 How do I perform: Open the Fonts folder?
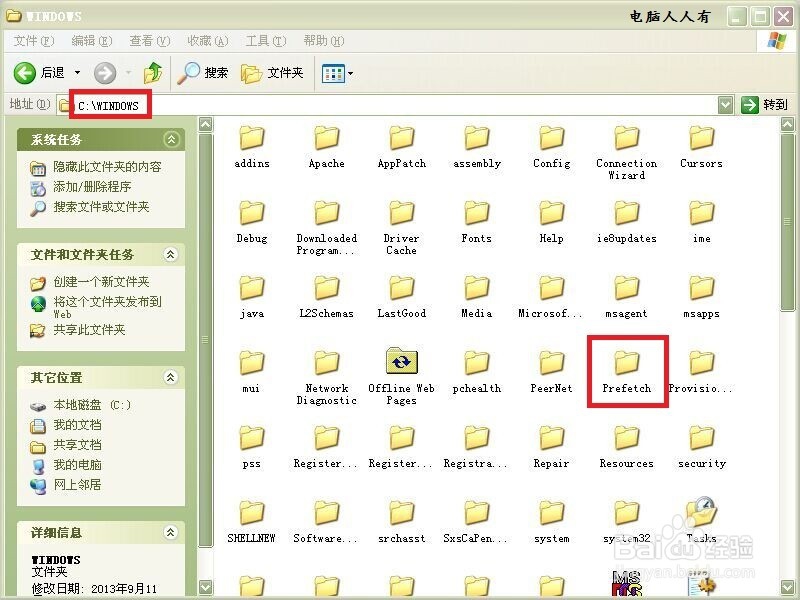point(476,213)
